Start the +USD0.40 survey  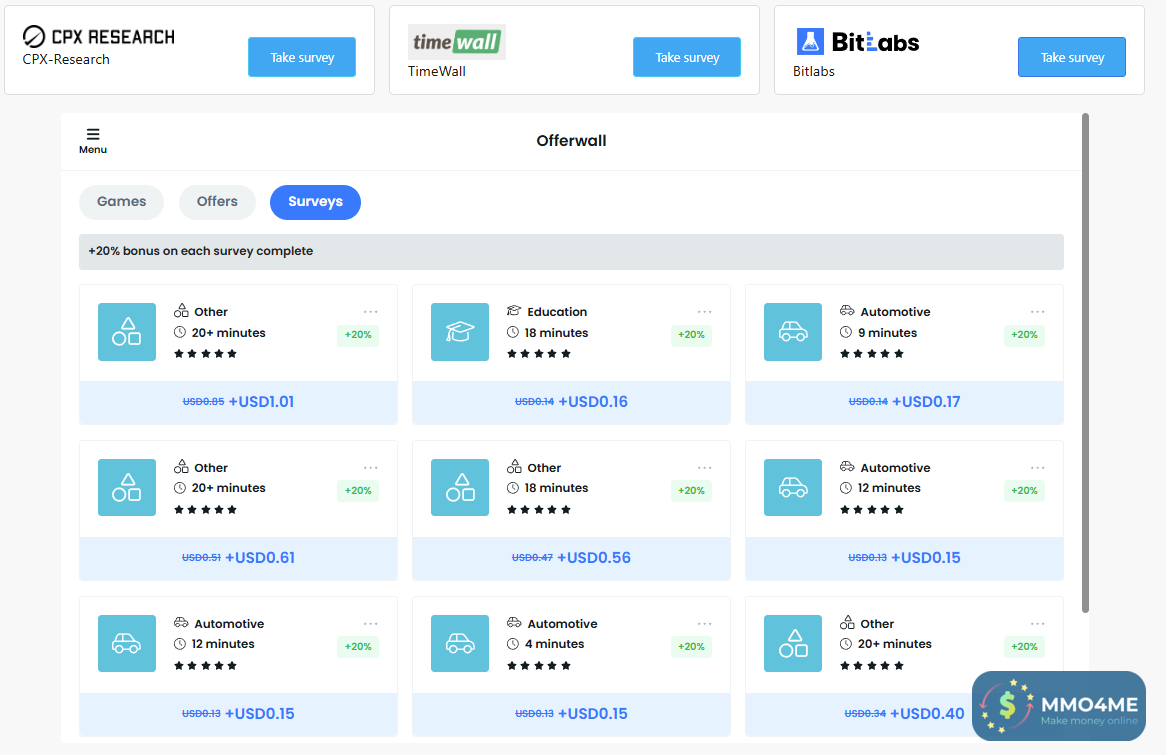pos(904,714)
